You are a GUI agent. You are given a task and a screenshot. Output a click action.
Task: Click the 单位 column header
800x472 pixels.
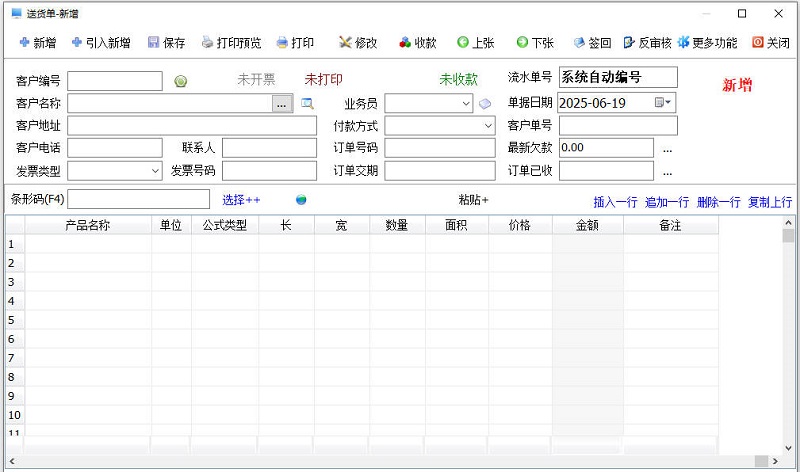pos(171,225)
